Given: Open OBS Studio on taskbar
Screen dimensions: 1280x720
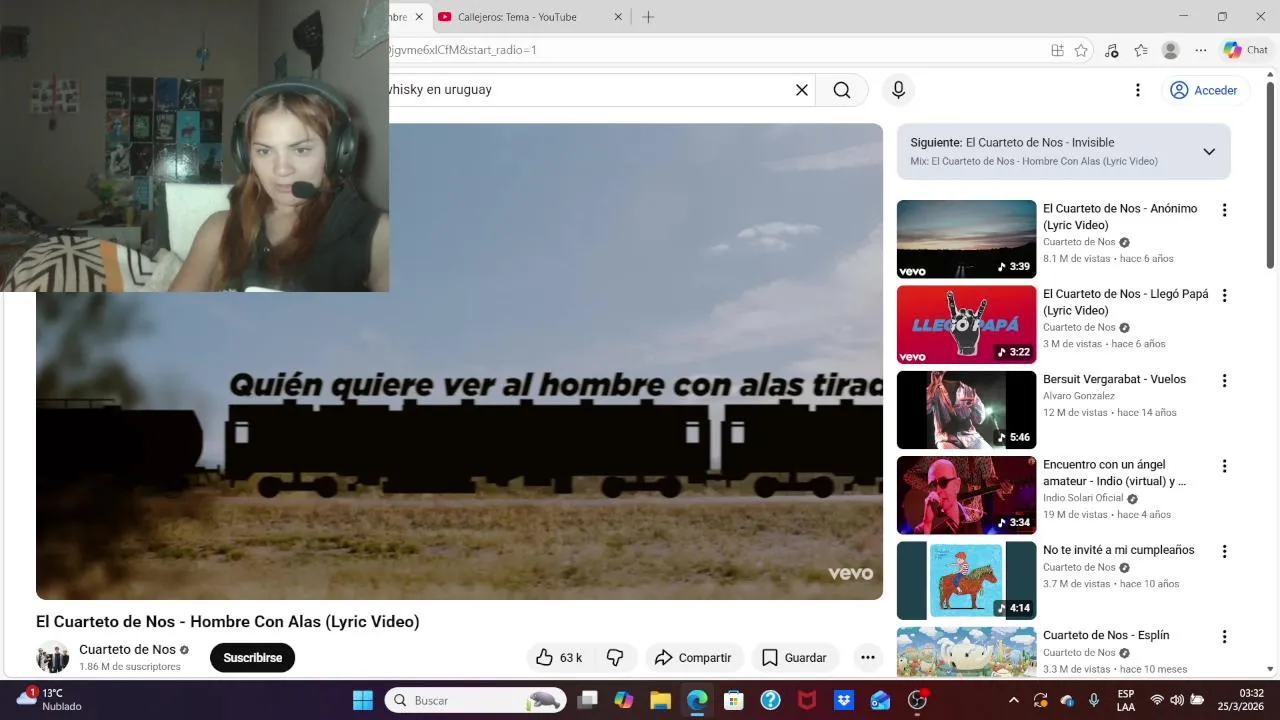Looking at the screenshot, I should (917, 700).
